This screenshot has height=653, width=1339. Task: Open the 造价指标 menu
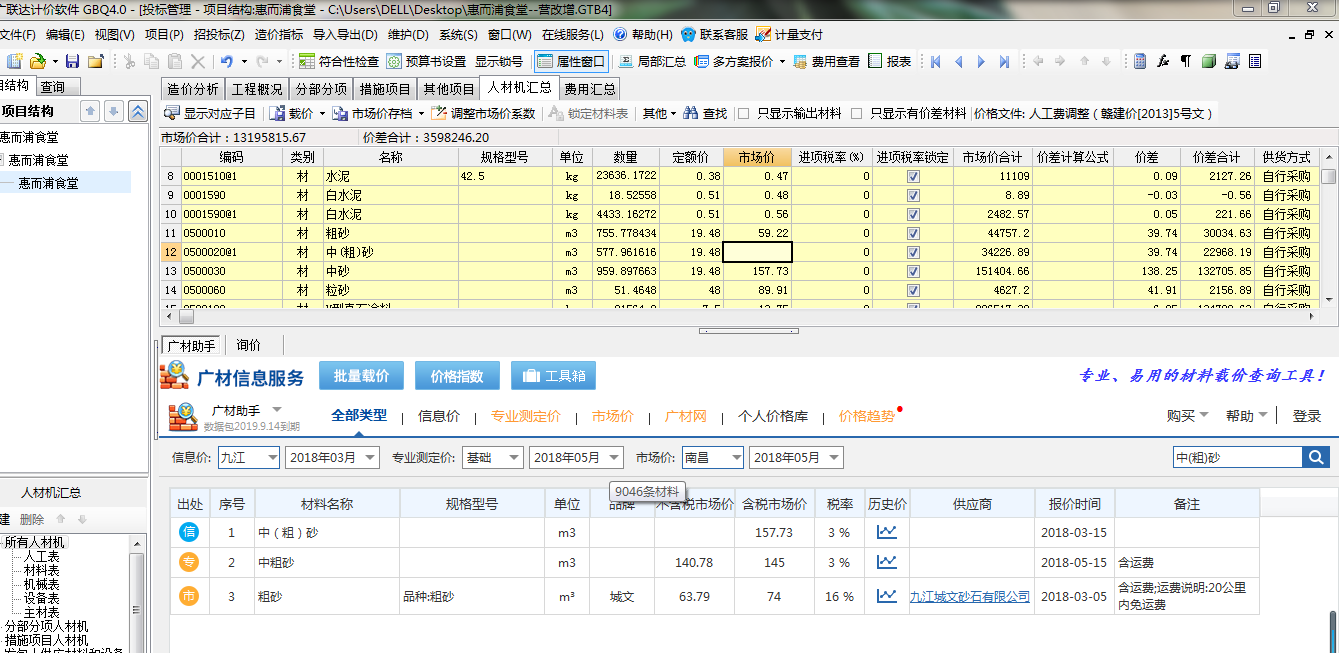[279, 34]
